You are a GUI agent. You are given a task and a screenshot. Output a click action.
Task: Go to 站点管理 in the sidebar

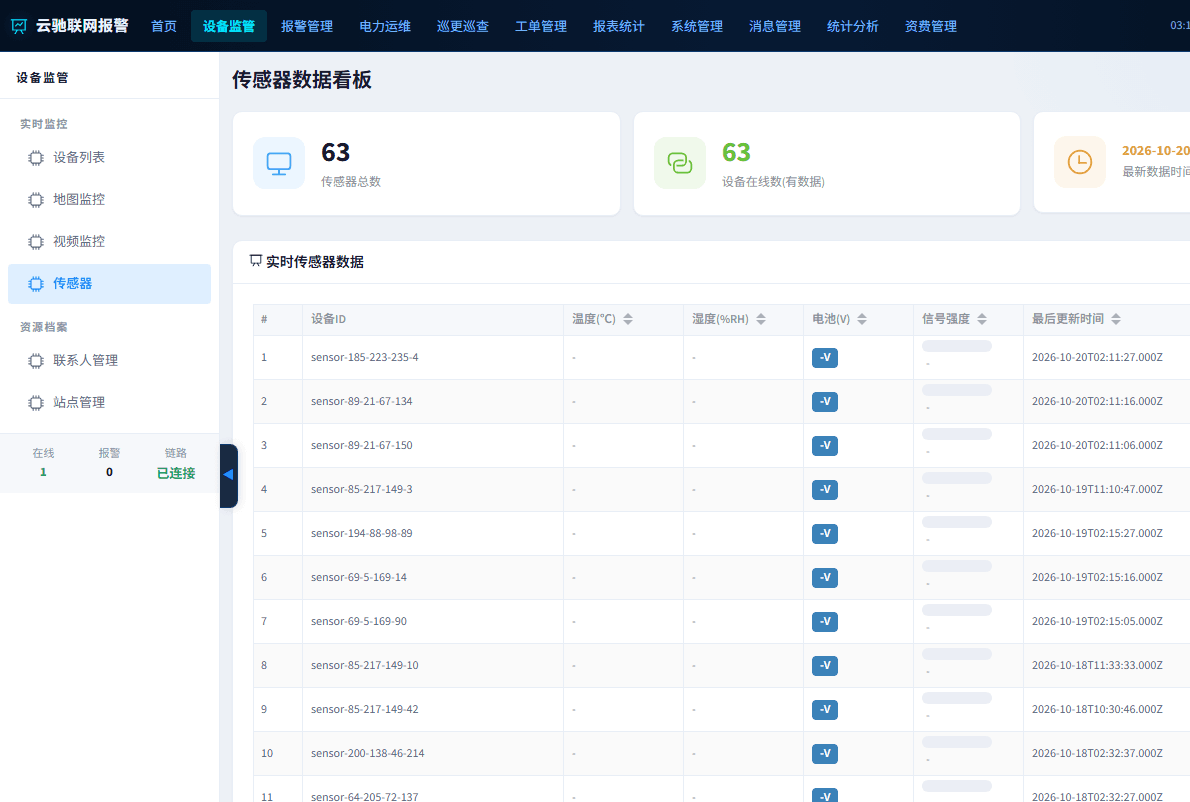tap(109, 403)
